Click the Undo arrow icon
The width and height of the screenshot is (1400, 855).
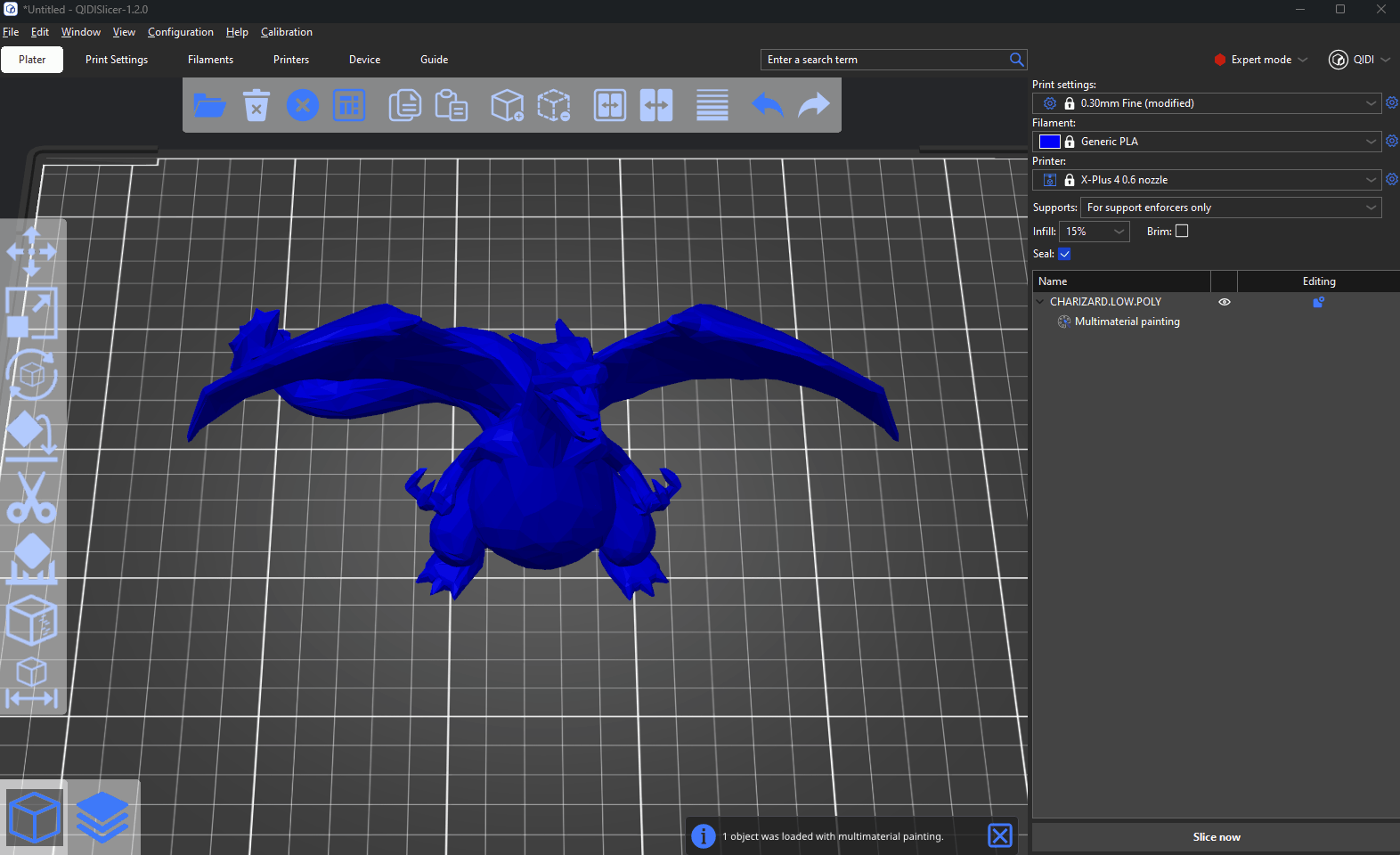pyautogui.click(x=767, y=105)
